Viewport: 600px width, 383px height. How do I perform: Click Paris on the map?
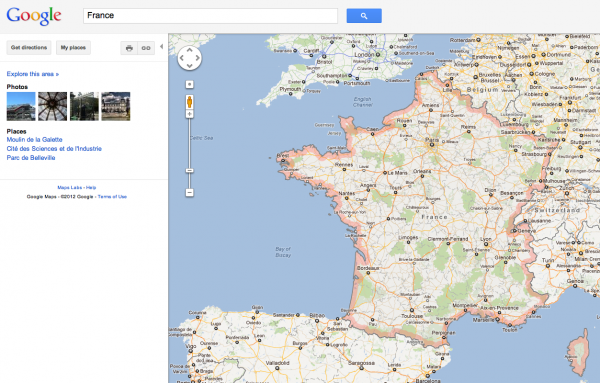[x=432, y=141]
